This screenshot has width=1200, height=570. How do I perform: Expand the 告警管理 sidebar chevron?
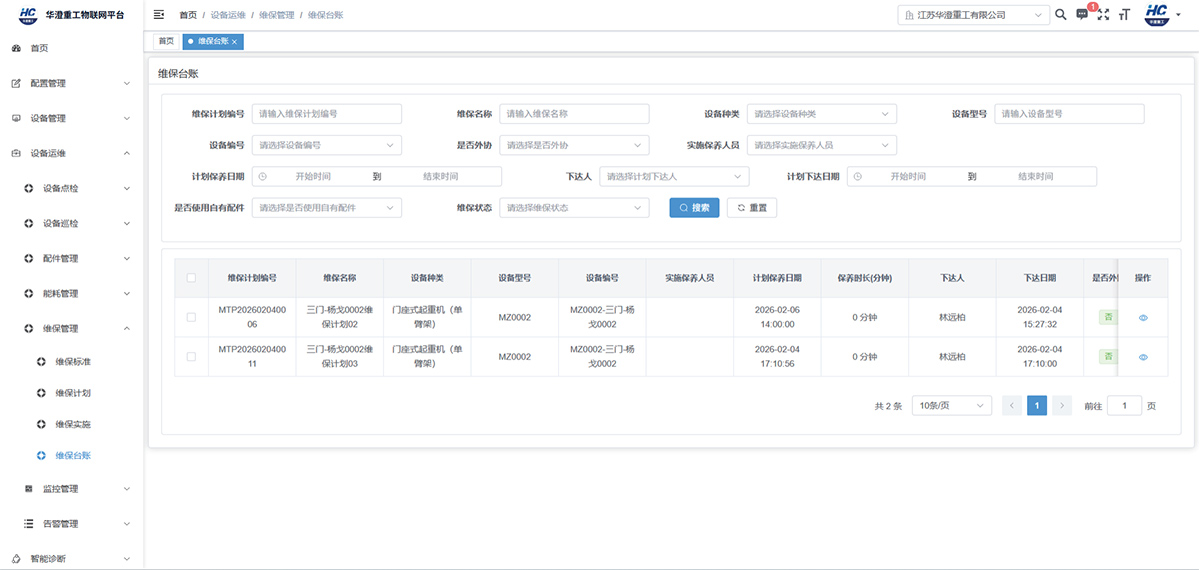coord(127,523)
